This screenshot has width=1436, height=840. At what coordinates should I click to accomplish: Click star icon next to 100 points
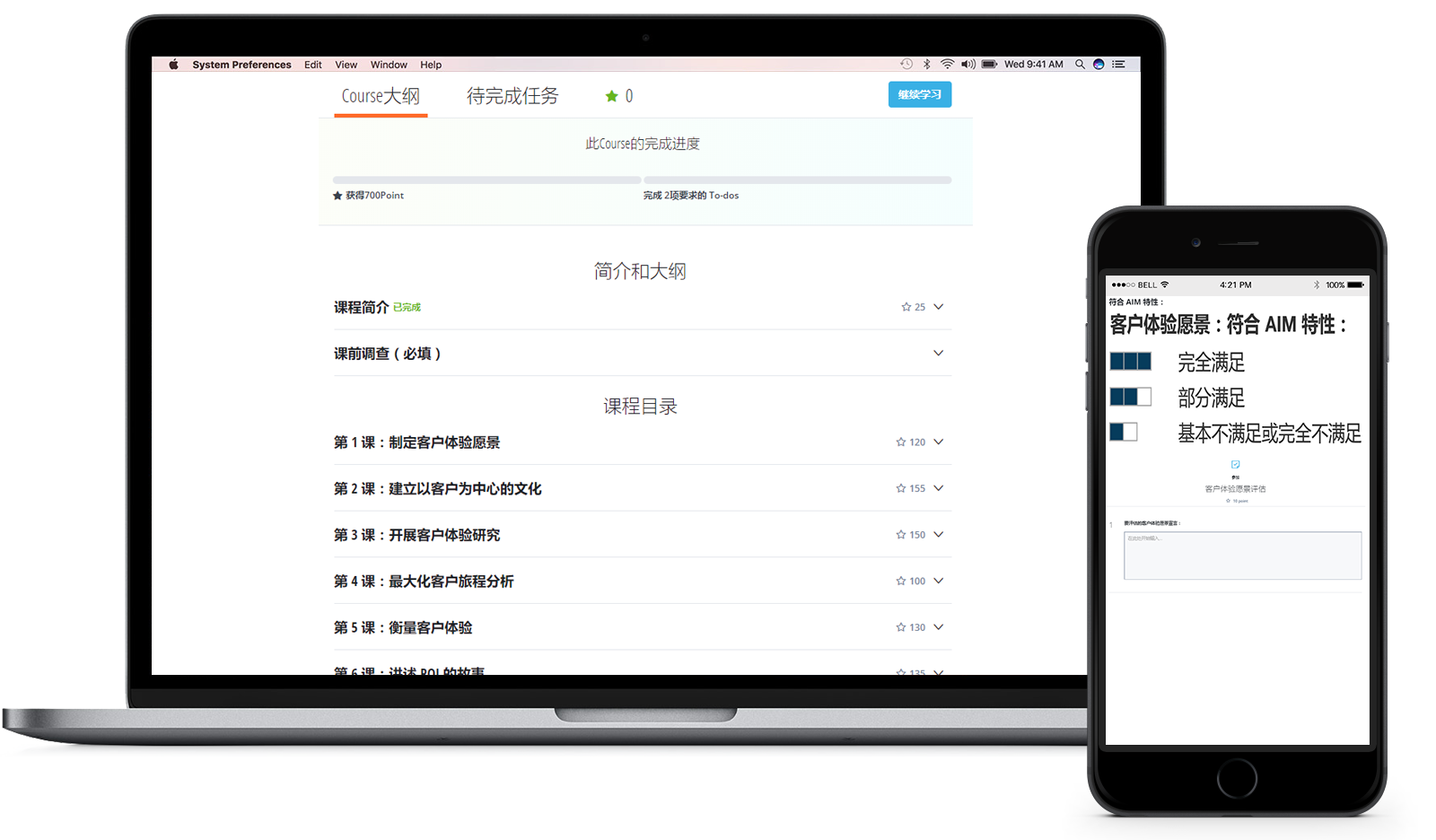[901, 582]
